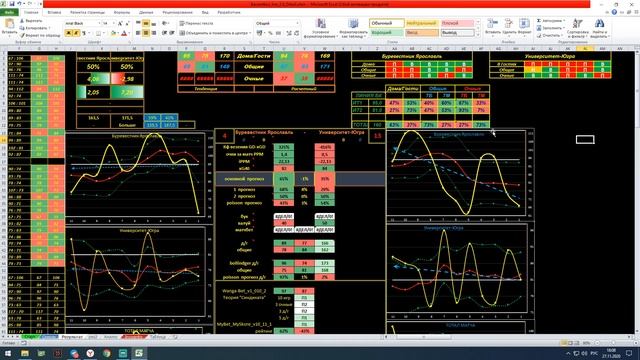The image size is (640, 360).
Task: Apply the Обычный (Normal) cell style
Action: (387, 24)
